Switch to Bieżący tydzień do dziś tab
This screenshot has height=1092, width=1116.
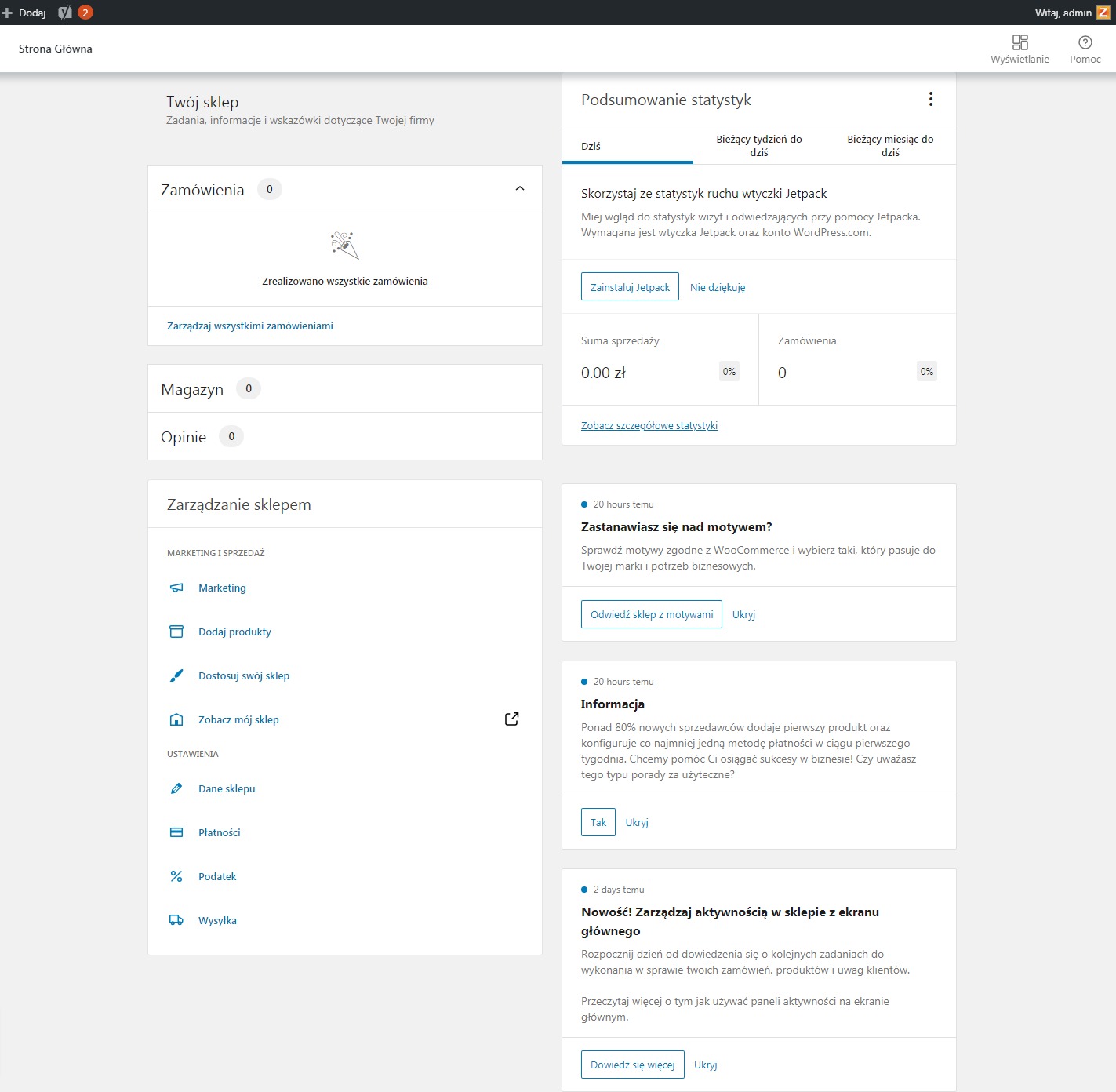759,146
